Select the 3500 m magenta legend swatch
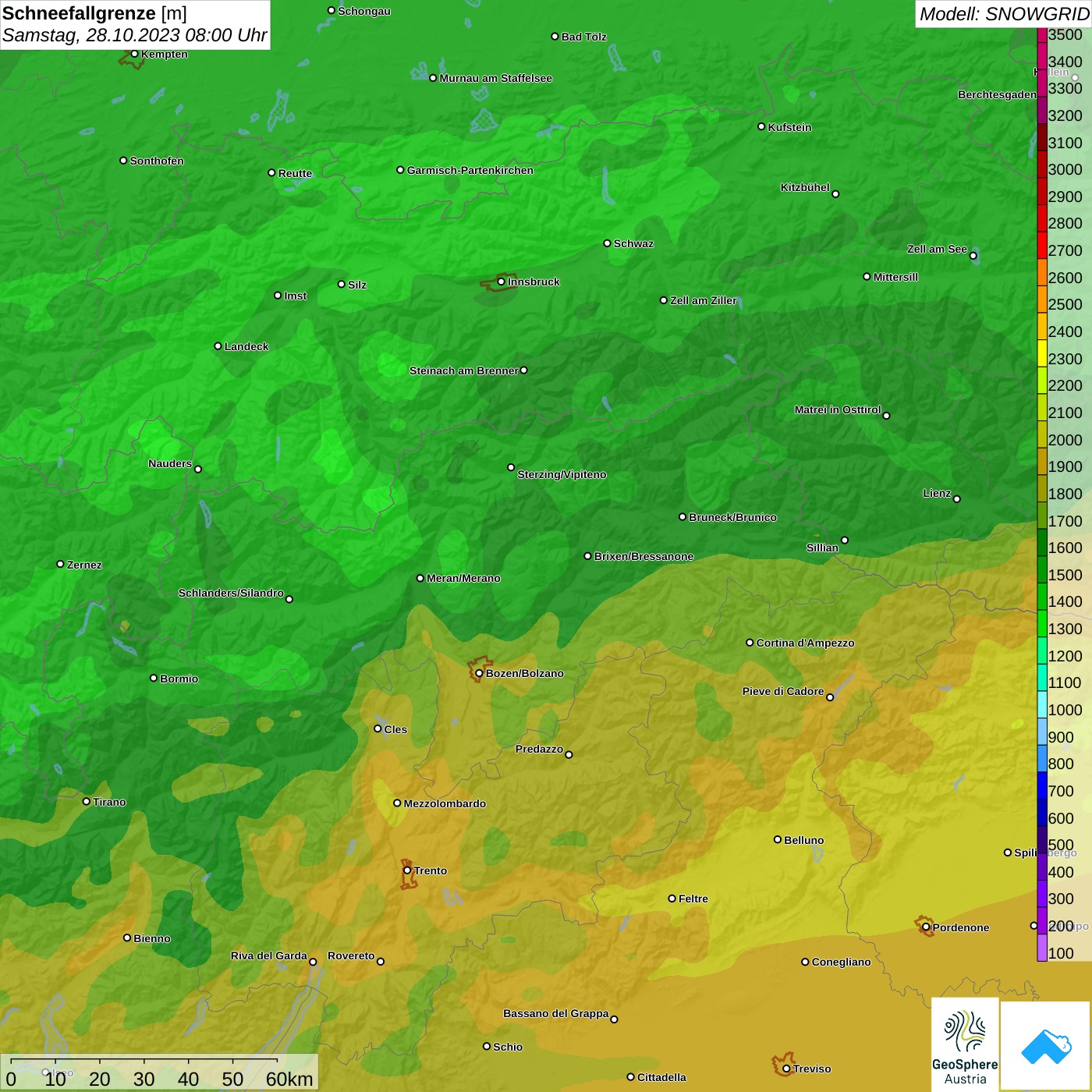 (1042, 35)
